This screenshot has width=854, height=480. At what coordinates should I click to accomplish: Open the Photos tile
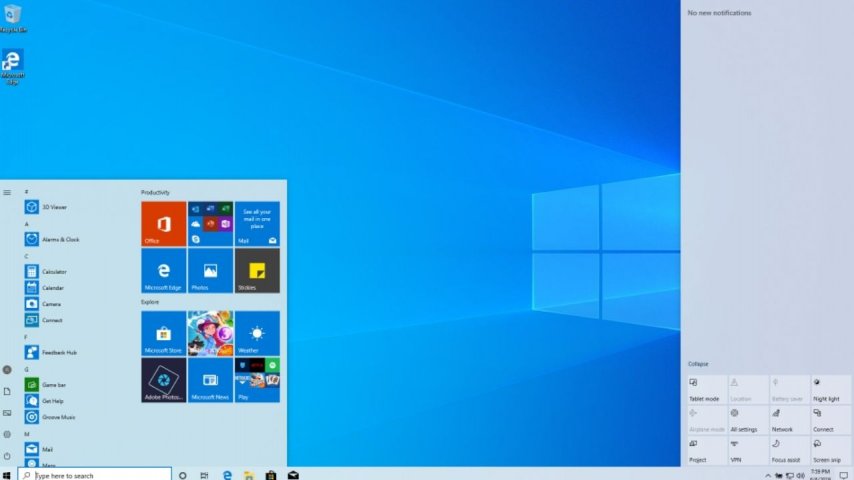(210, 271)
